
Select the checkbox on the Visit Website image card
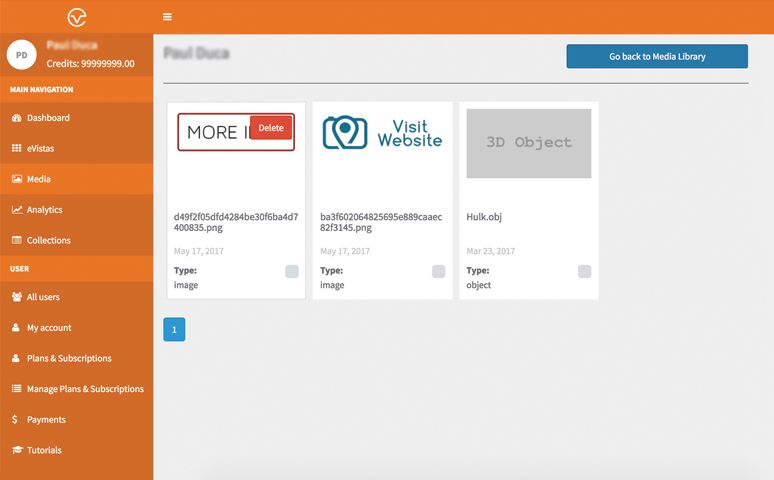[x=438, y=271]
